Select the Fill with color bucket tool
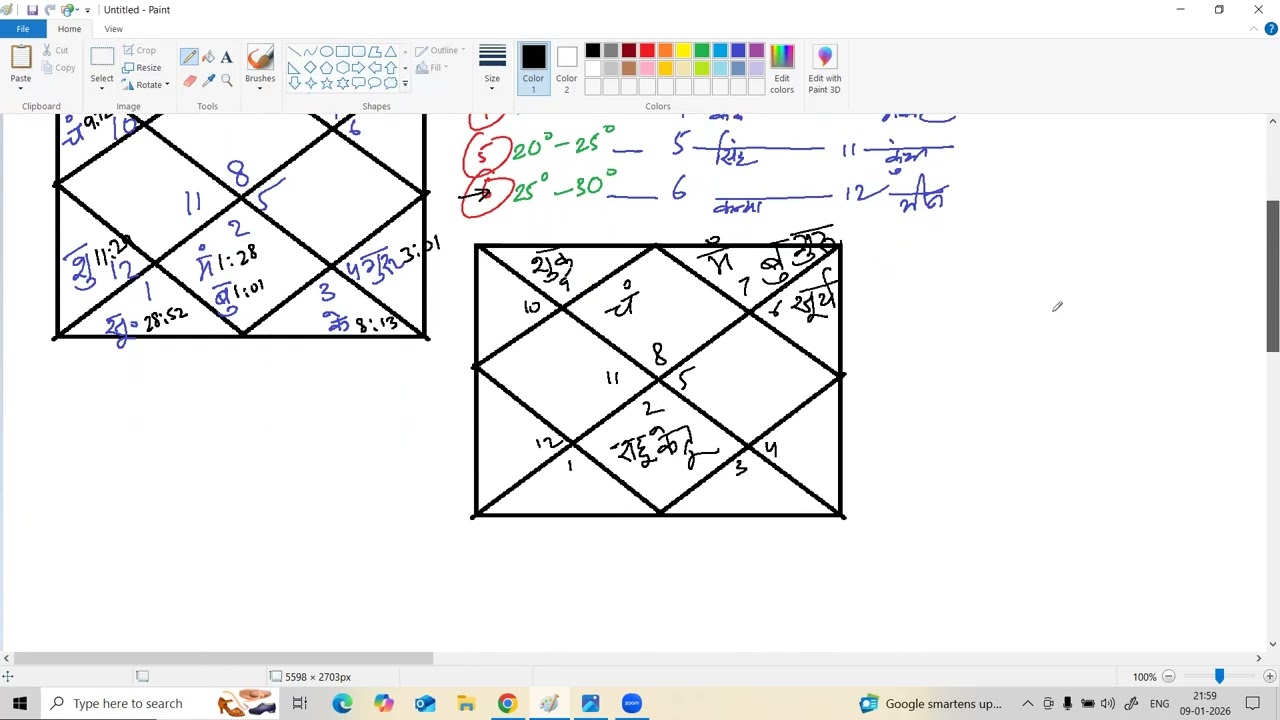The height and width of the screenshot is (720, 1280). (x=208, y=57)
